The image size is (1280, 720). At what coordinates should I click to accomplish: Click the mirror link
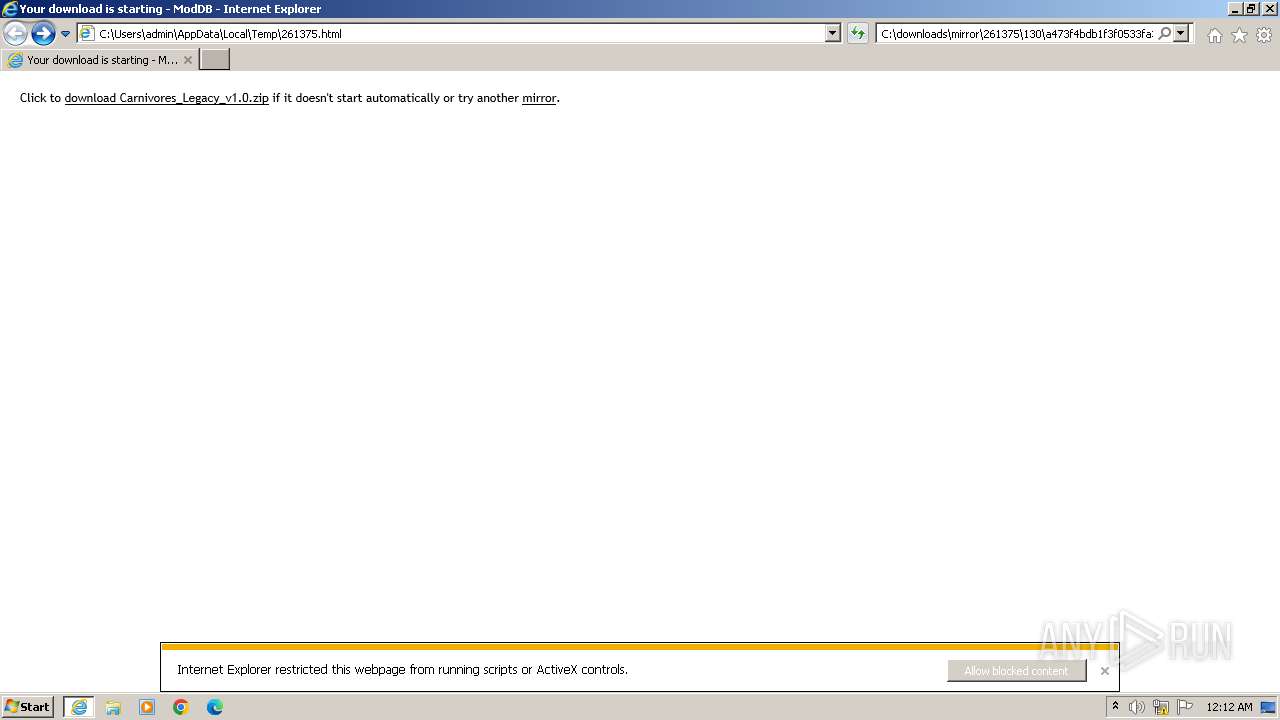[x=539, y=98]
